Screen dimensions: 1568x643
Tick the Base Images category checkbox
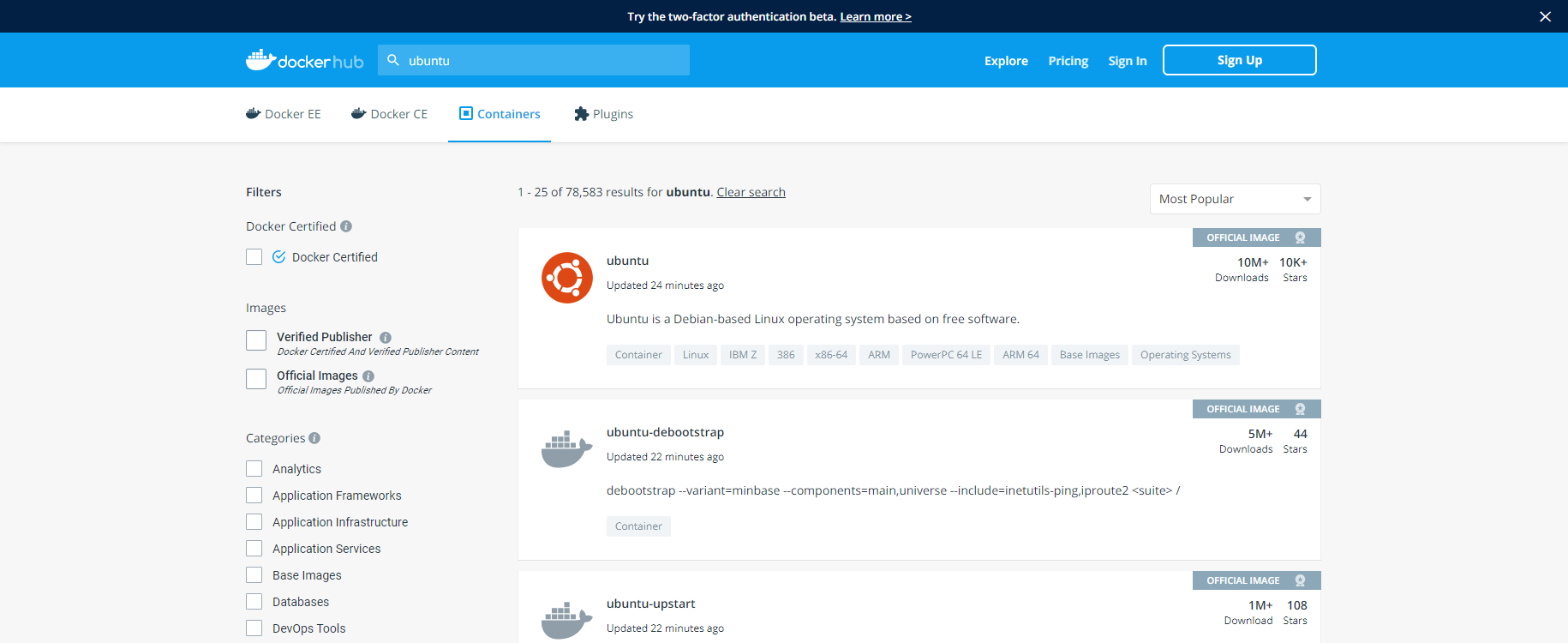tap(254, 574)
